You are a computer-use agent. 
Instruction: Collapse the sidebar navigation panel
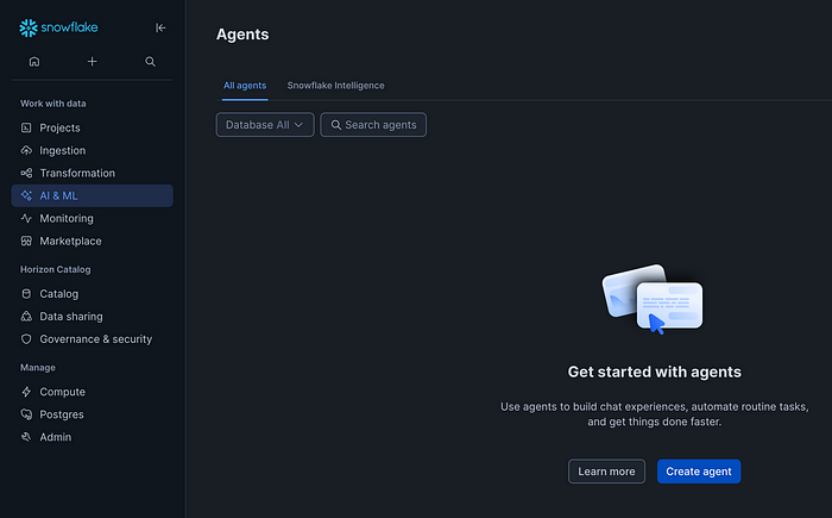pyautogui.click(x=161, y=28)
